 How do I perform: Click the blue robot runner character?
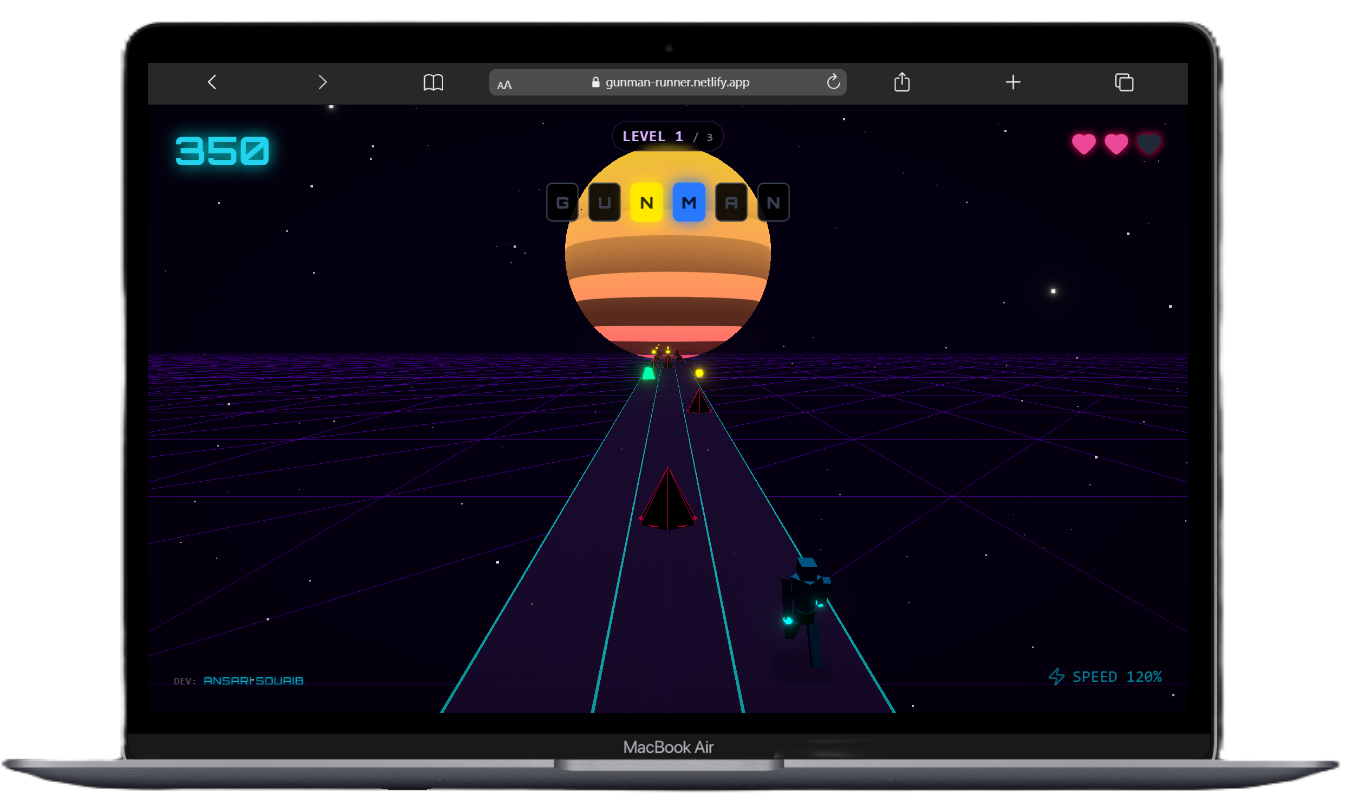click(x=805, y=612)
